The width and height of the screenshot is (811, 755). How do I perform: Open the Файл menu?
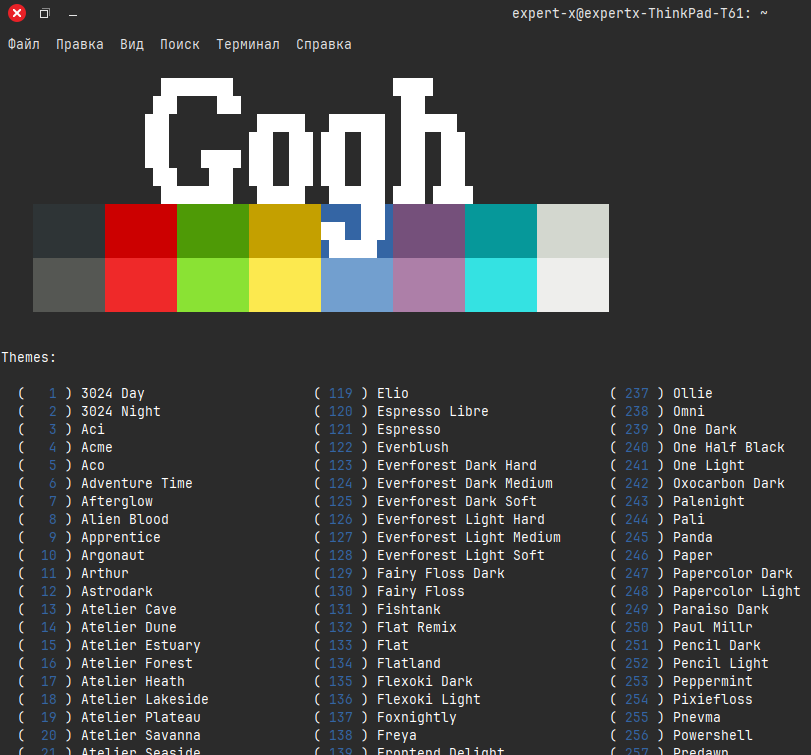[24, 44]
